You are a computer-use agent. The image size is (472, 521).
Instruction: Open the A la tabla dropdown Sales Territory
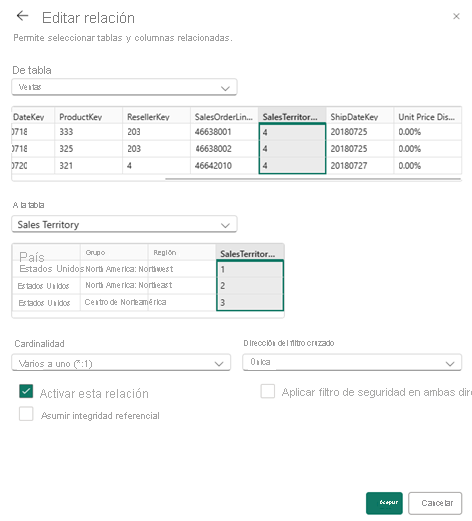tap(124, 224)
